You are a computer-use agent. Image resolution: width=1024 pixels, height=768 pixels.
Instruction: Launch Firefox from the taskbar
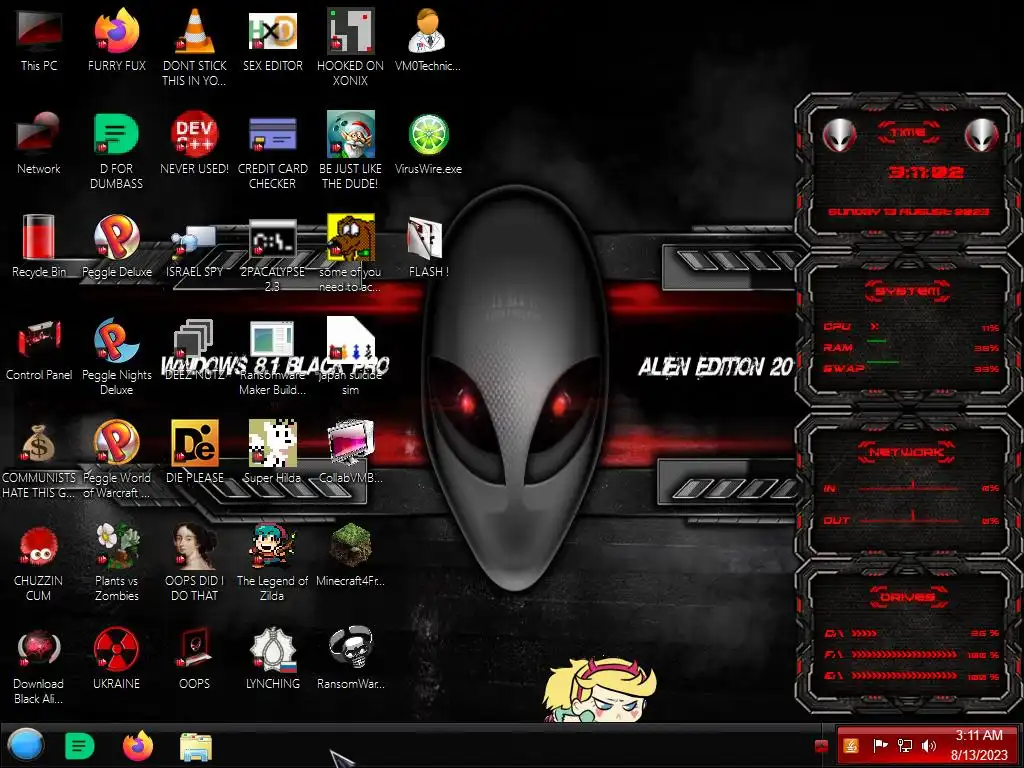click(x=138, y=746)
